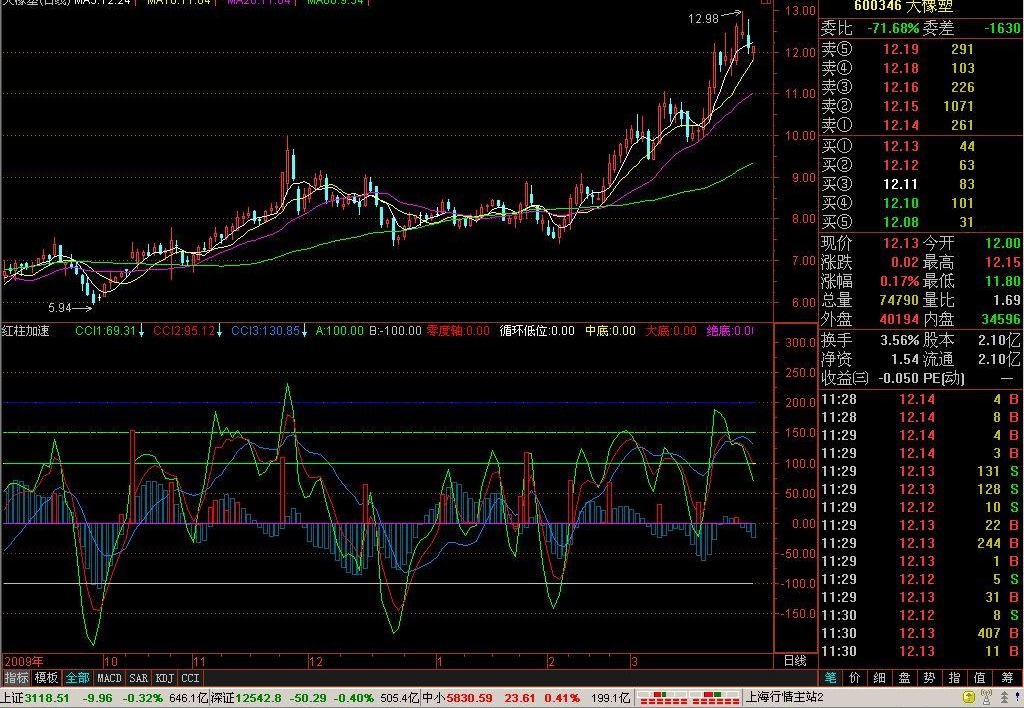The width and height of the screenshot is (1024, 708).
Task: Click the CCI2:95.12 indicator value
Action: point(184,330)
